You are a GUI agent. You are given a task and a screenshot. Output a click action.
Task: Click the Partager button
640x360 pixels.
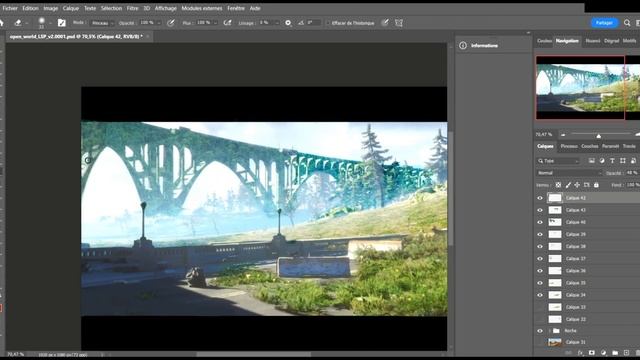604,23
